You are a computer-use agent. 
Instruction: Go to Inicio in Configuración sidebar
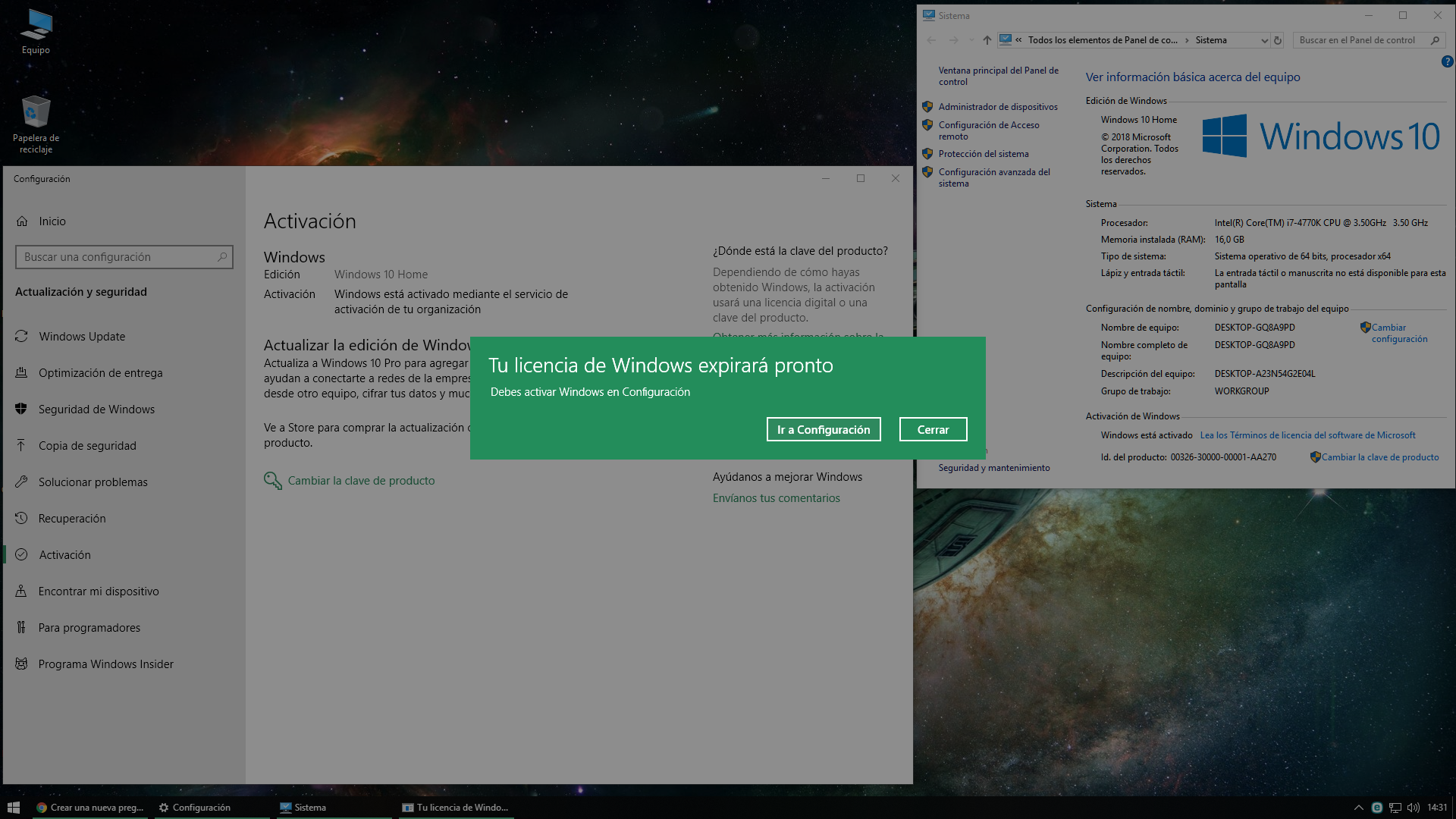coord(52,221)
